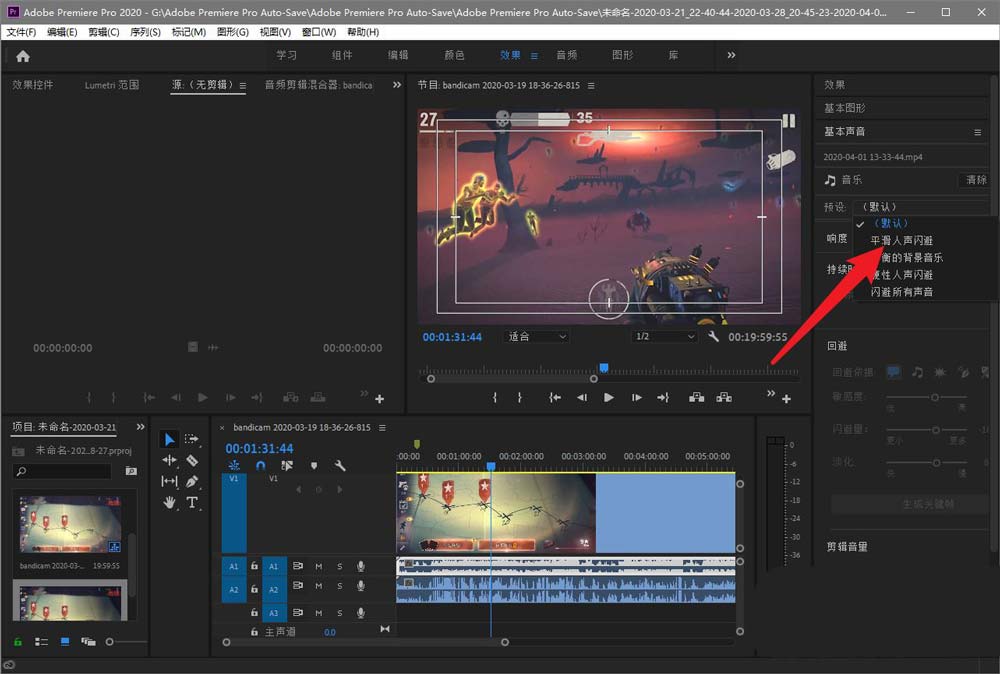Viewport: 1000px width, 674px height.
Task: Open the 基本声音 panel menu
Action: click(x=977, y=132)
